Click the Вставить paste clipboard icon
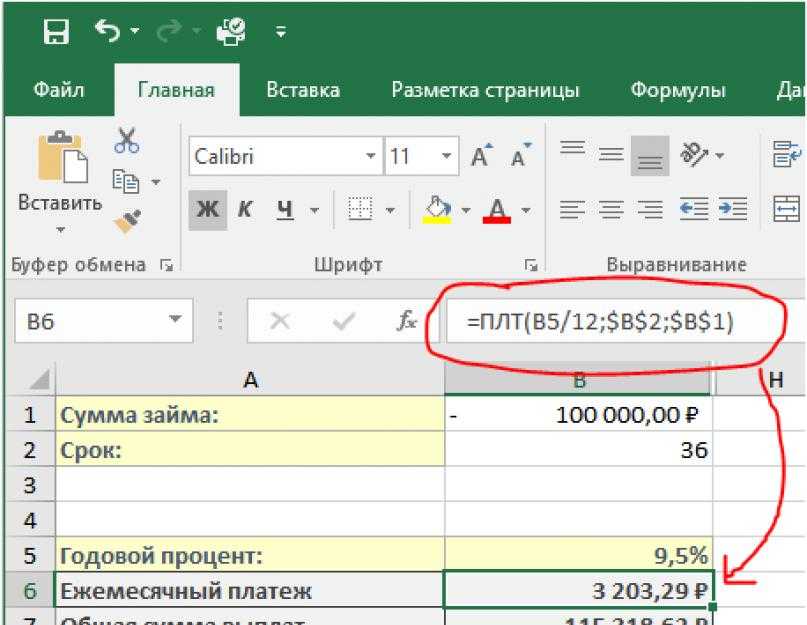This screenshot has width=807, height=625. coord(62,157)
